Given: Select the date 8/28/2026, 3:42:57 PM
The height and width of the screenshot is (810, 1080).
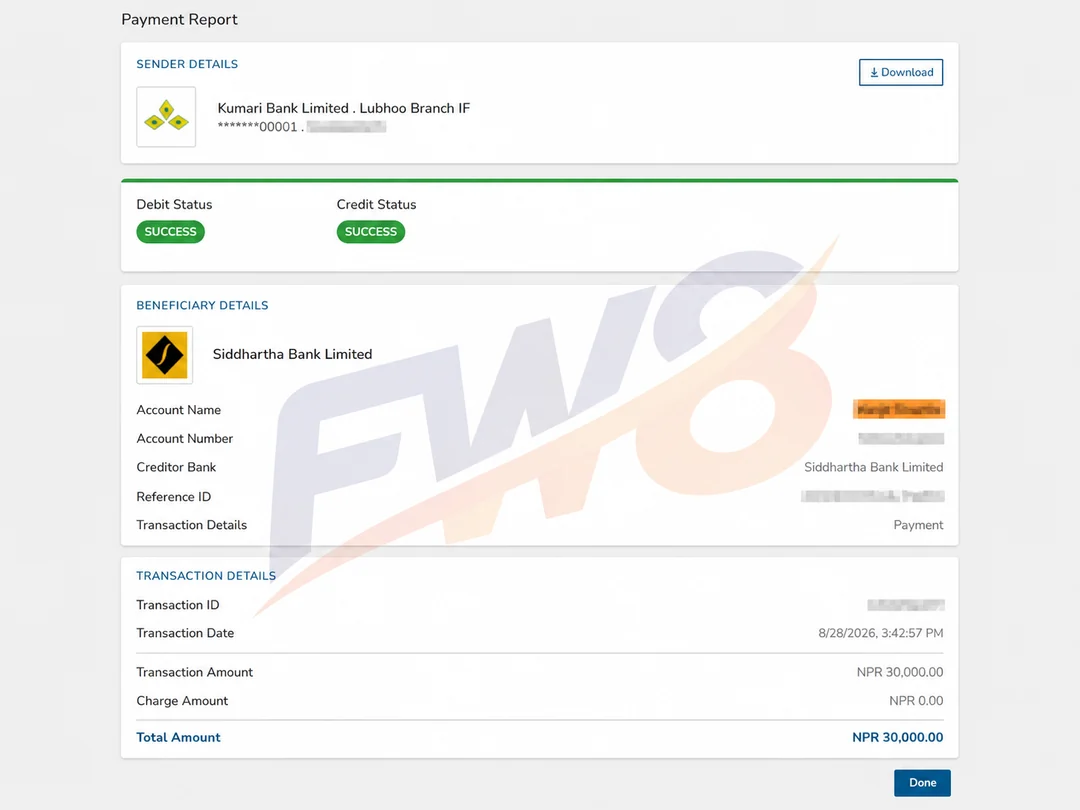Looking at the screenshot, I should (880, 633).
